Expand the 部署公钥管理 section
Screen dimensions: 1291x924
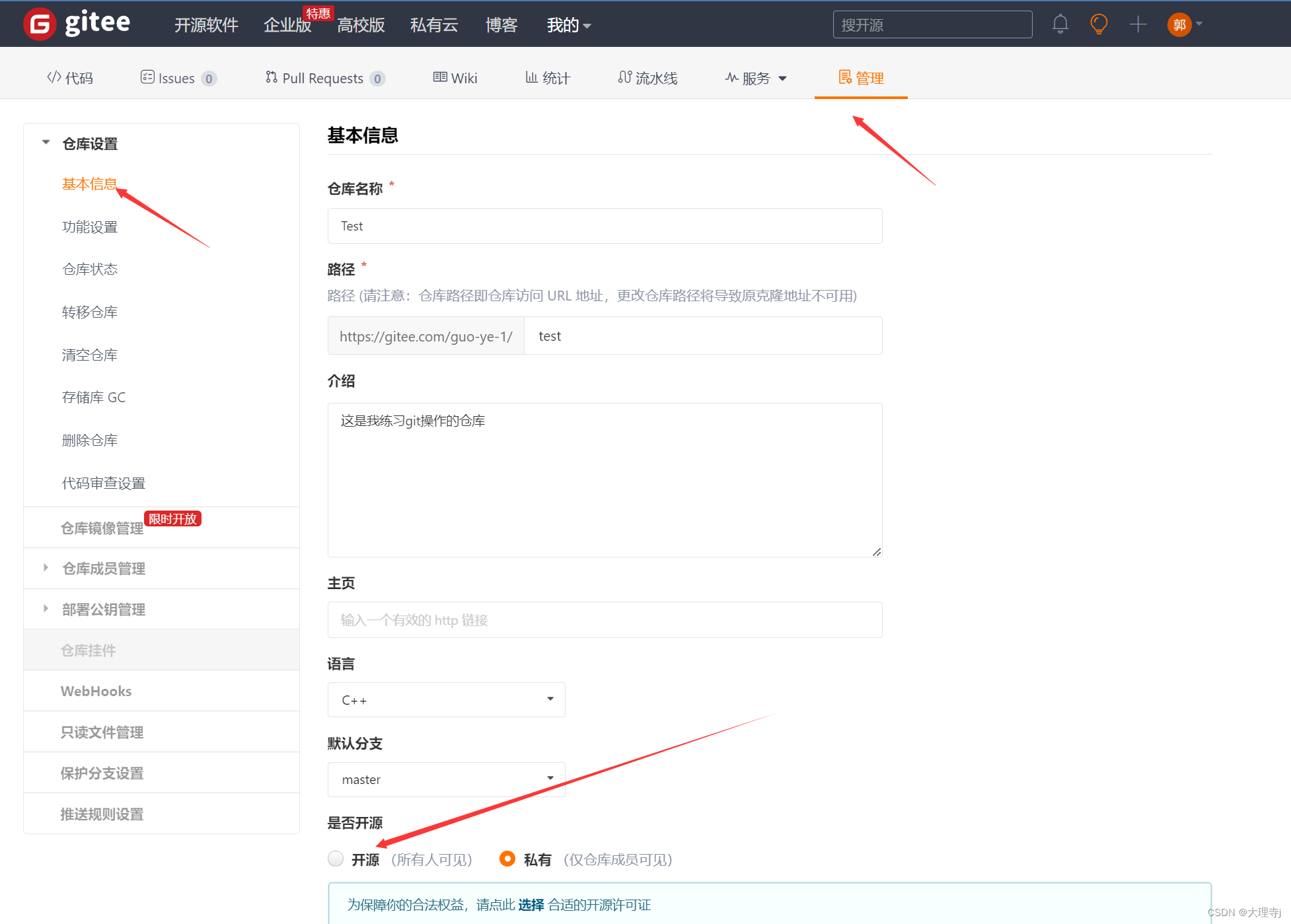[104, 609]
